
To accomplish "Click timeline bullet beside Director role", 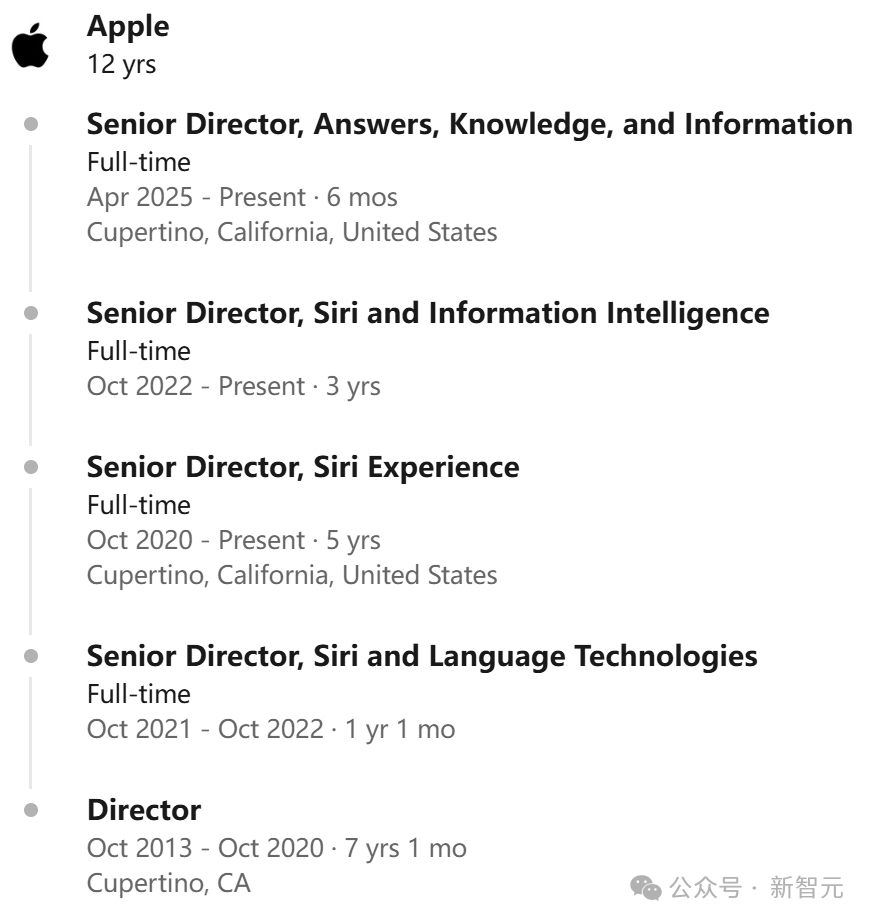I will 31,810.
